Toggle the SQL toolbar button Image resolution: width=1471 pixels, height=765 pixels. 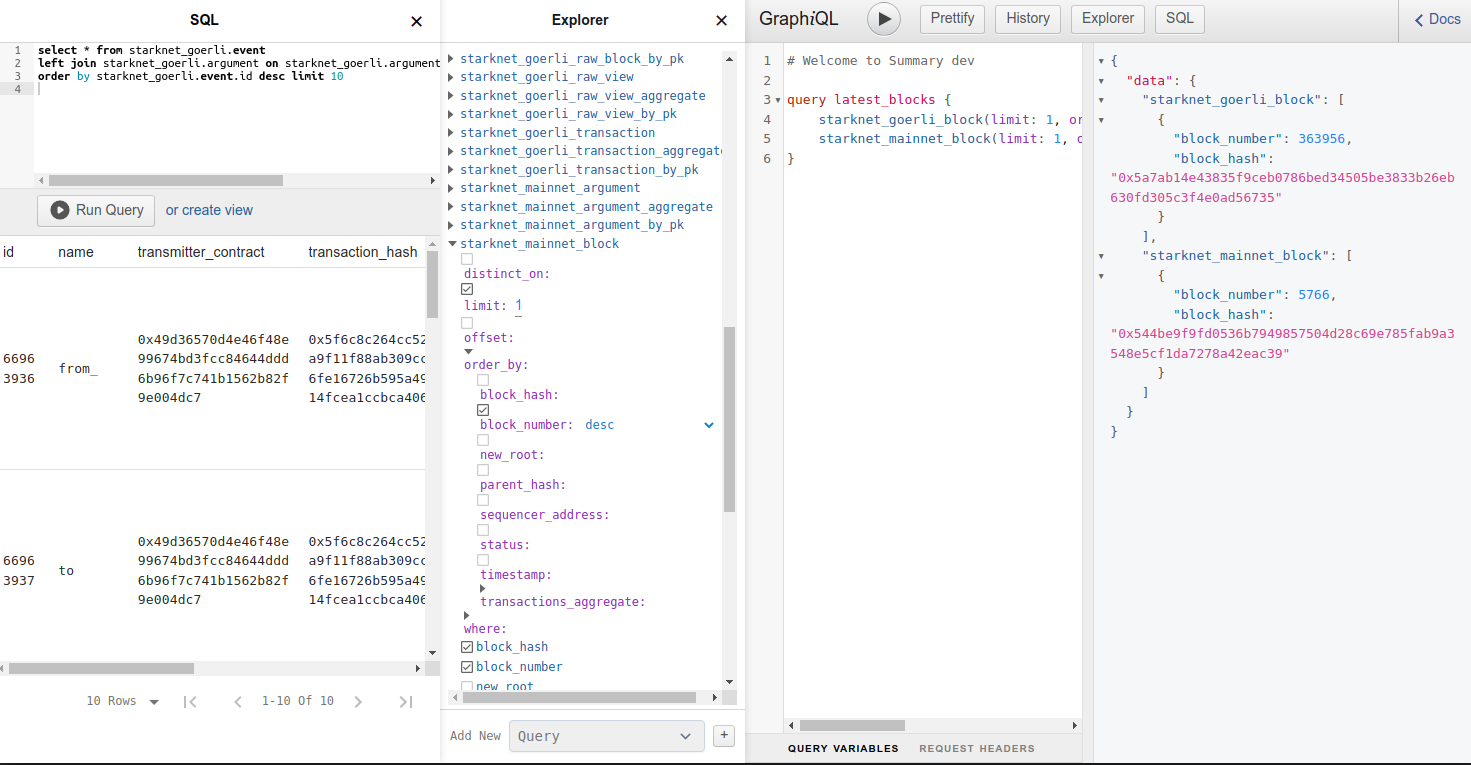pyautogui.click(x=1180, y=18)
